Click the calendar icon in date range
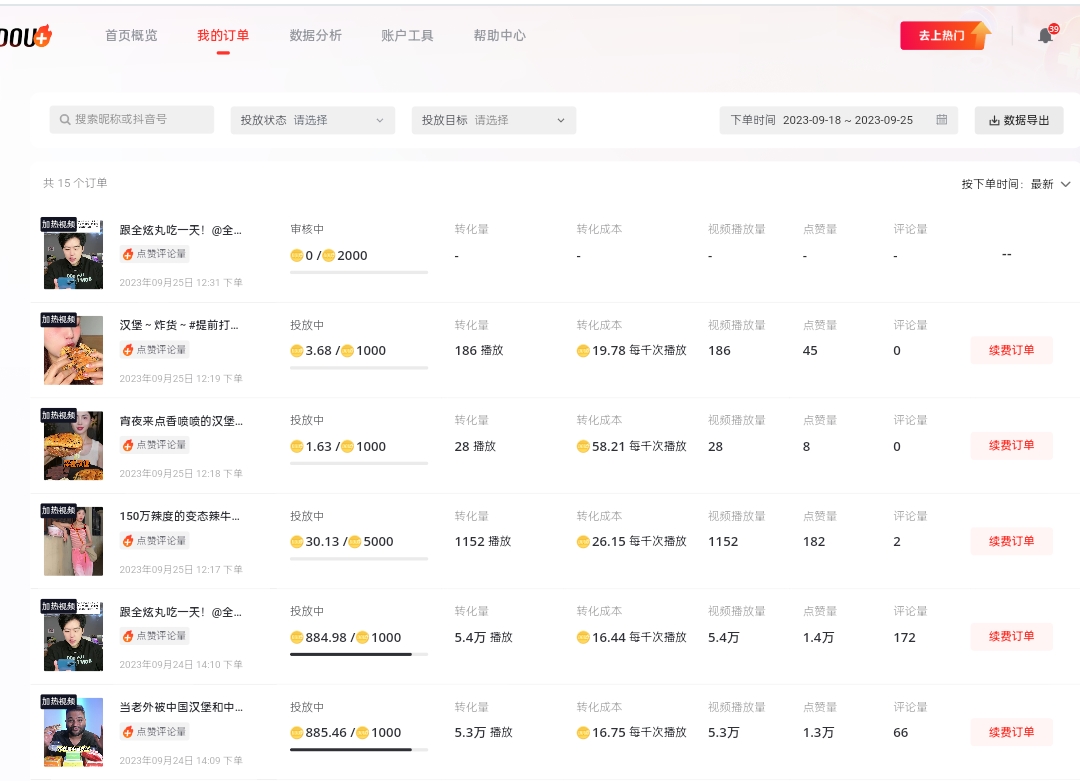 click(x=942, y=120)
